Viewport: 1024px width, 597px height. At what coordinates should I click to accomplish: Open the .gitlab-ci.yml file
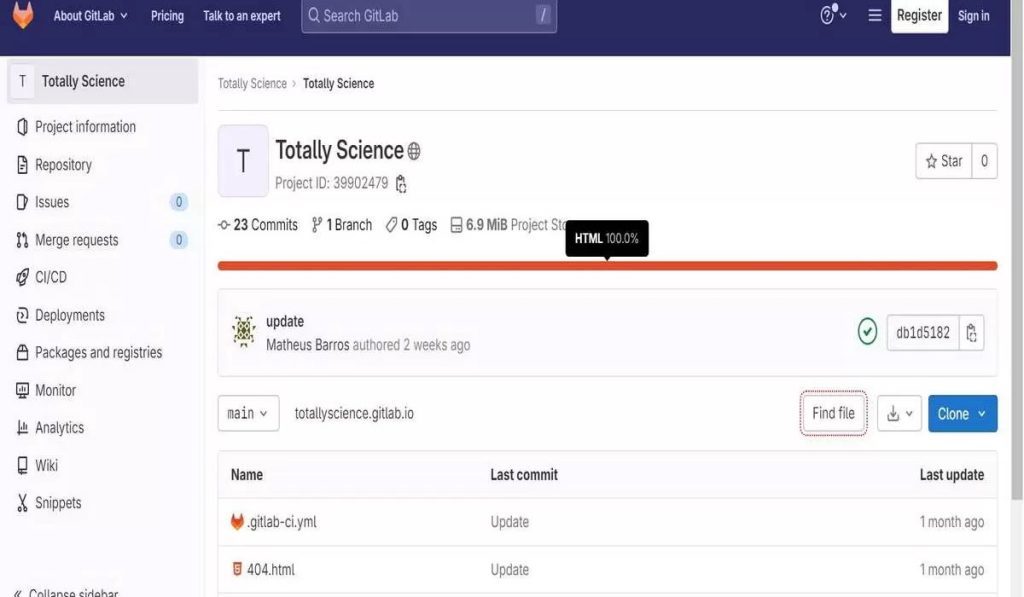(280, 521)
